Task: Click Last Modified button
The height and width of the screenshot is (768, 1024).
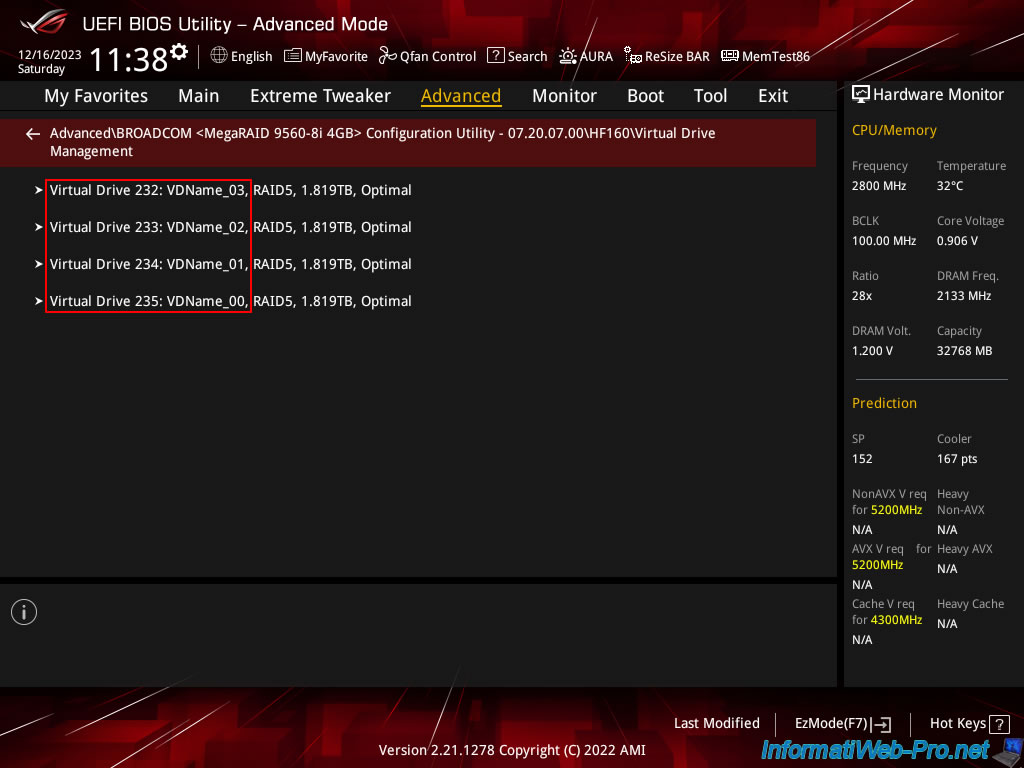Action: pos(716,724)
